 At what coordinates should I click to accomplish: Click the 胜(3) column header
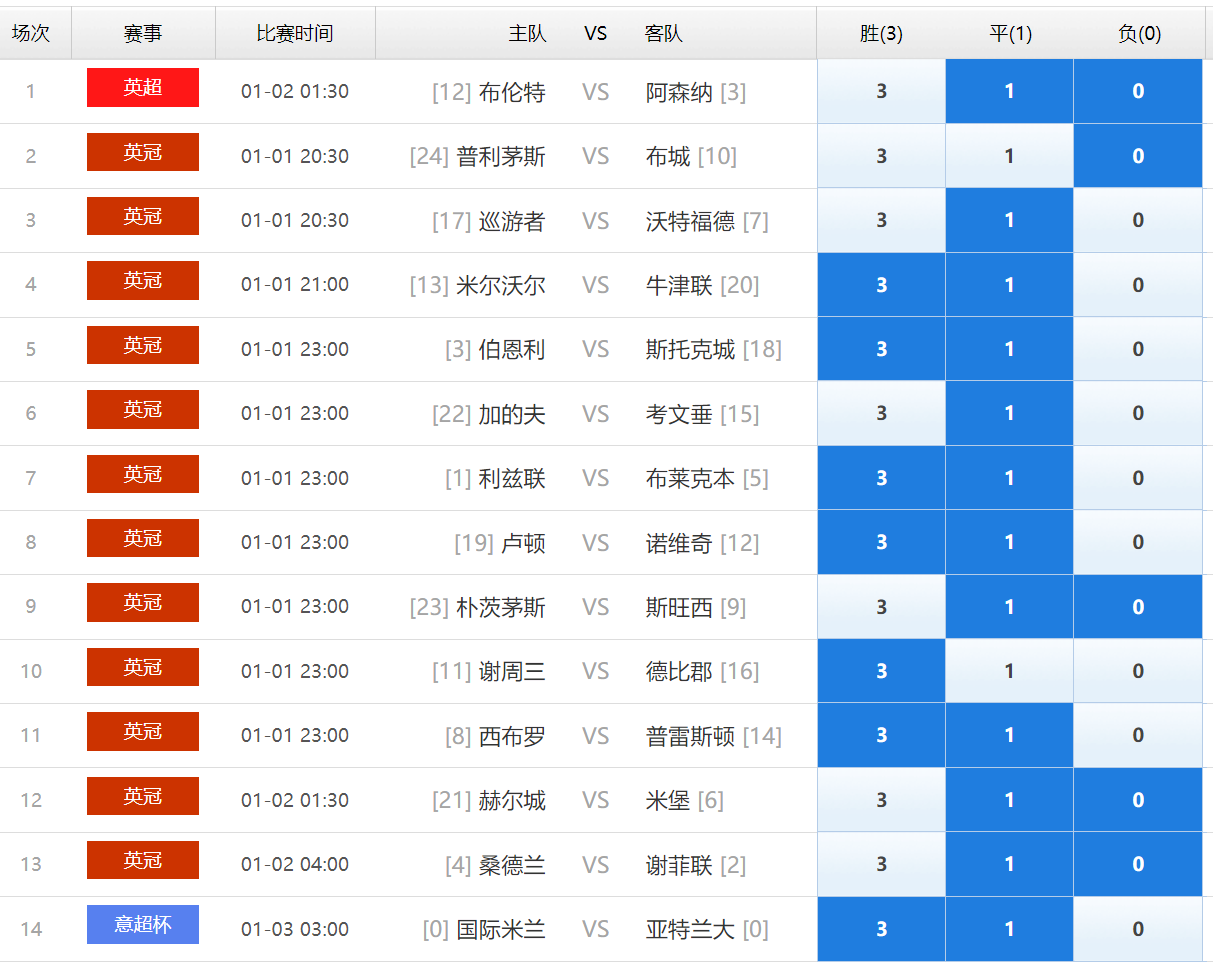881,33
